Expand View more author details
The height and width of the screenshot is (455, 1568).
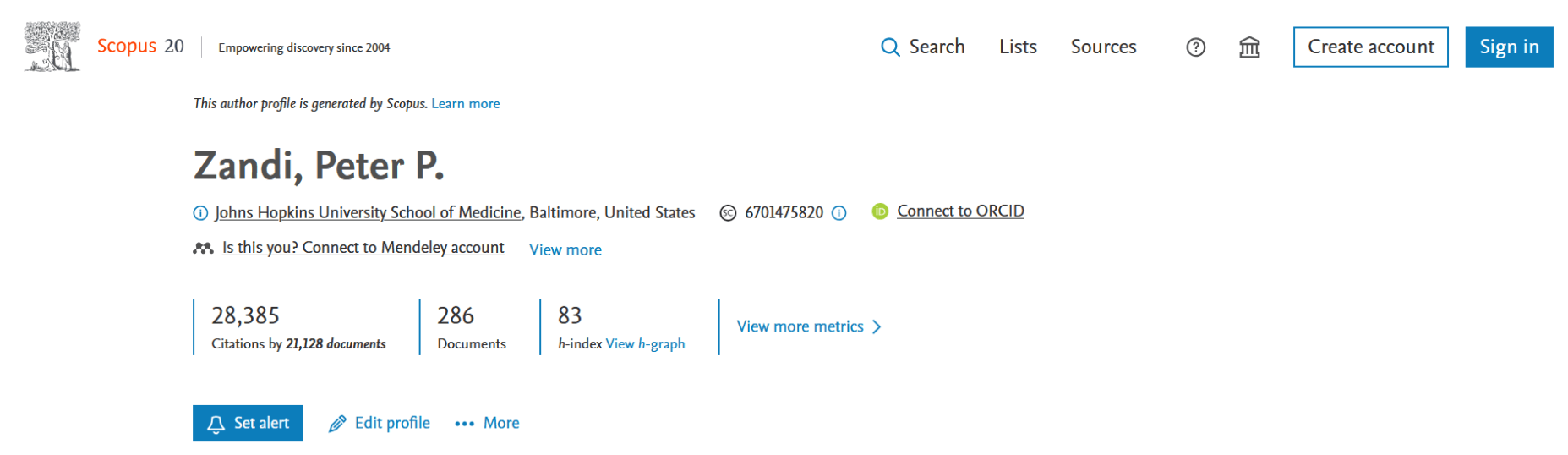pyautogui.click(x=565, y=249)
